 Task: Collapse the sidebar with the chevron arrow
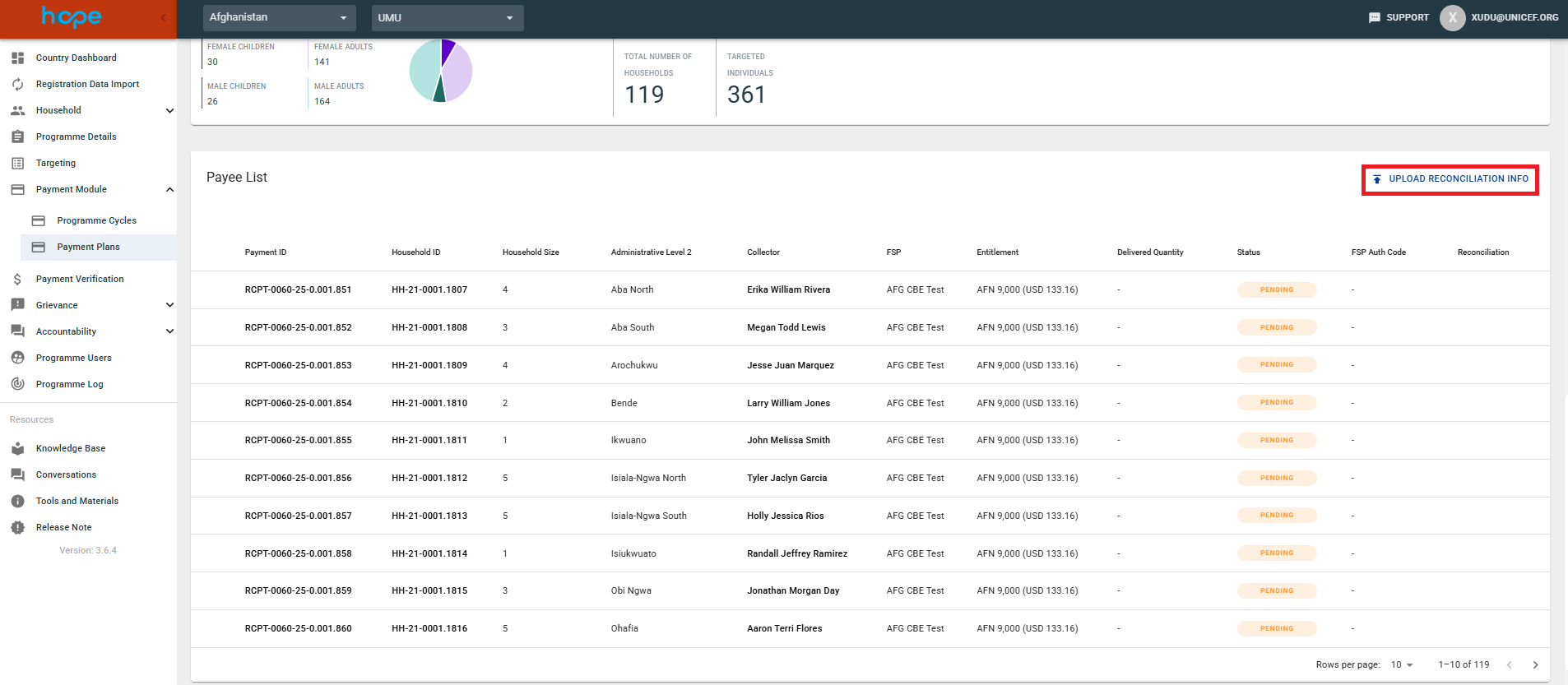click(x=163, y=17)
